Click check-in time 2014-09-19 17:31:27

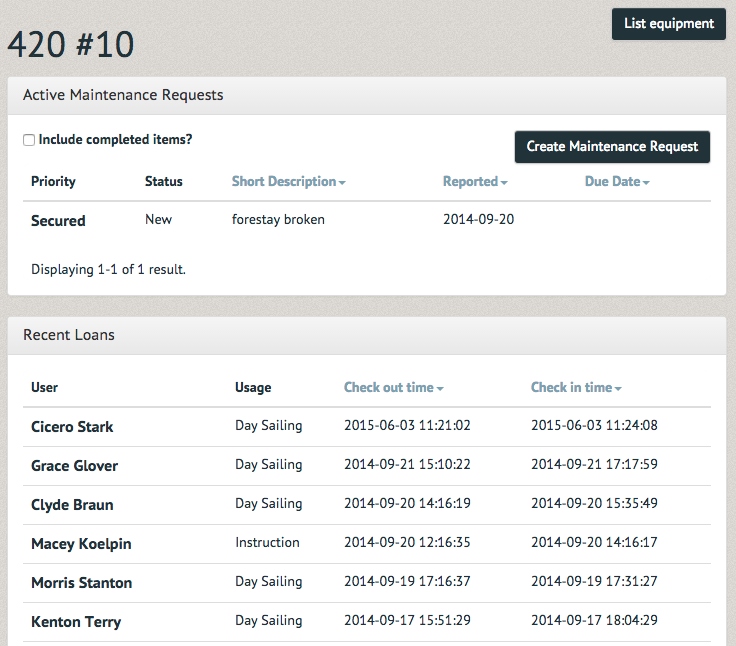[594, 581]
